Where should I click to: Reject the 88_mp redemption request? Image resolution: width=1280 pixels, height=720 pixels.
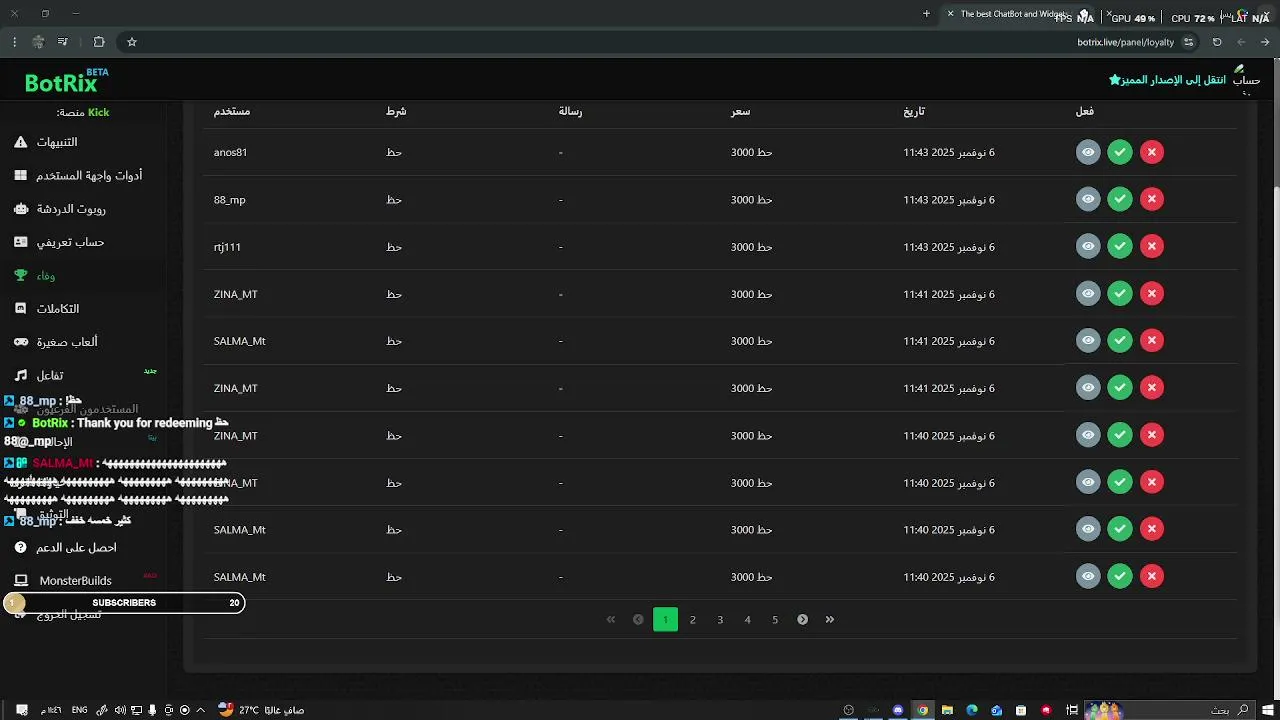pyautogui.click(x=1152, y=199)
